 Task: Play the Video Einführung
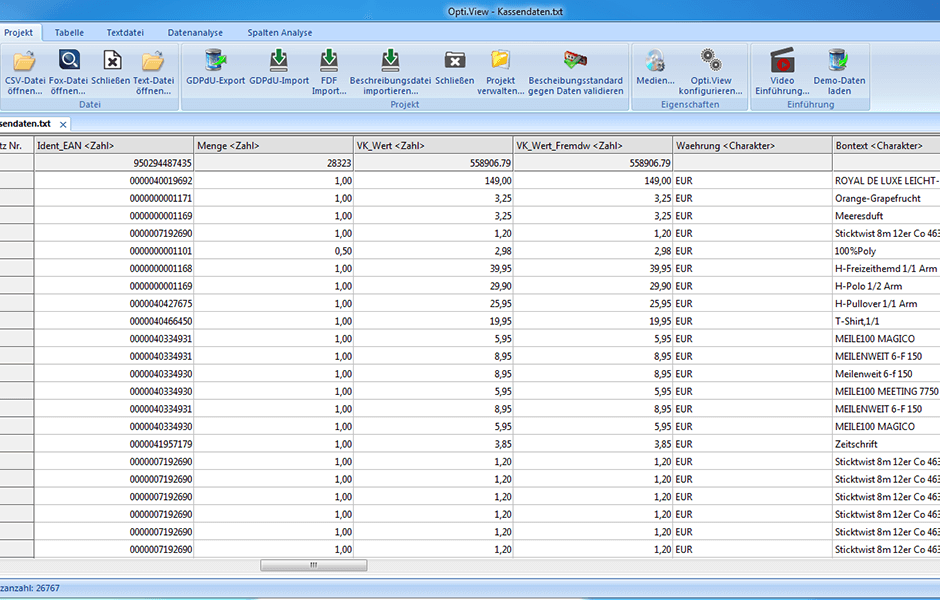782,72
